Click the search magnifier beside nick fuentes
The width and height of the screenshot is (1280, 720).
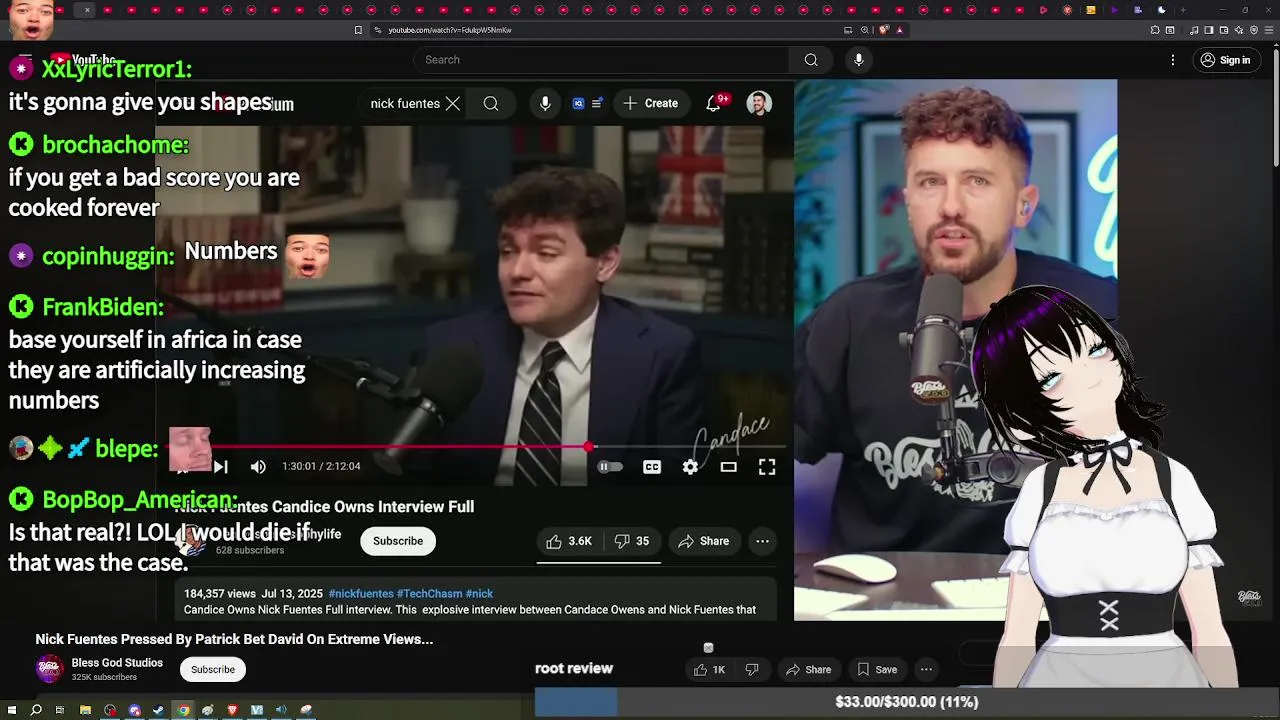[x=491, y=103]
